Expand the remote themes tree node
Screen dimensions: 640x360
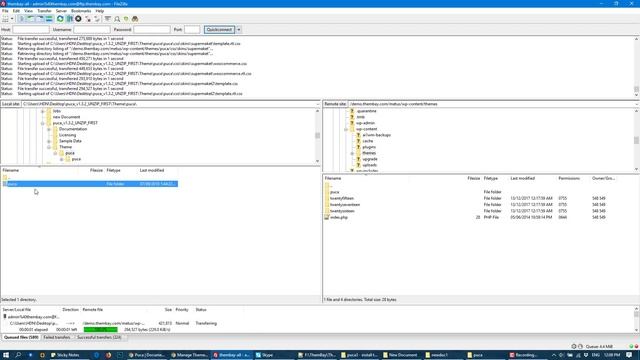point(352,153)
